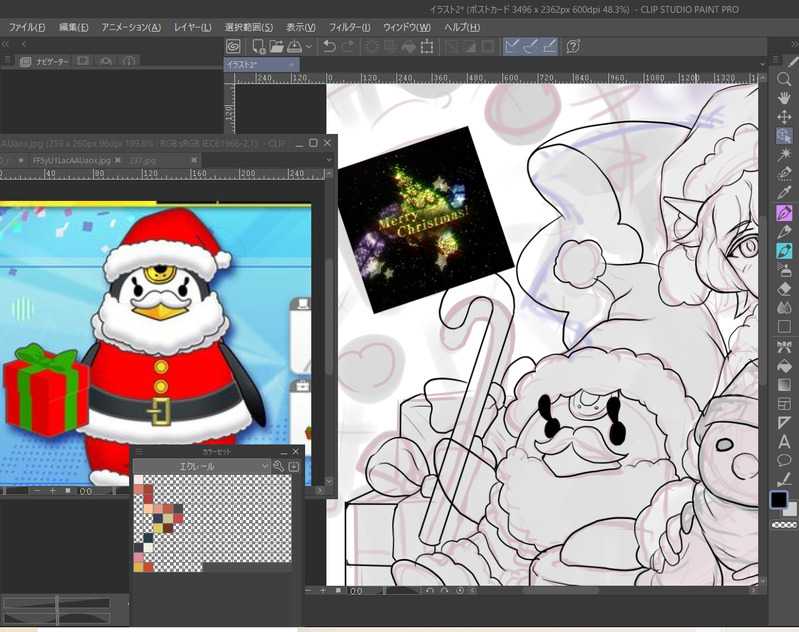
Task: Toggle Snap to Special Ruler
Action: [531, 46]
